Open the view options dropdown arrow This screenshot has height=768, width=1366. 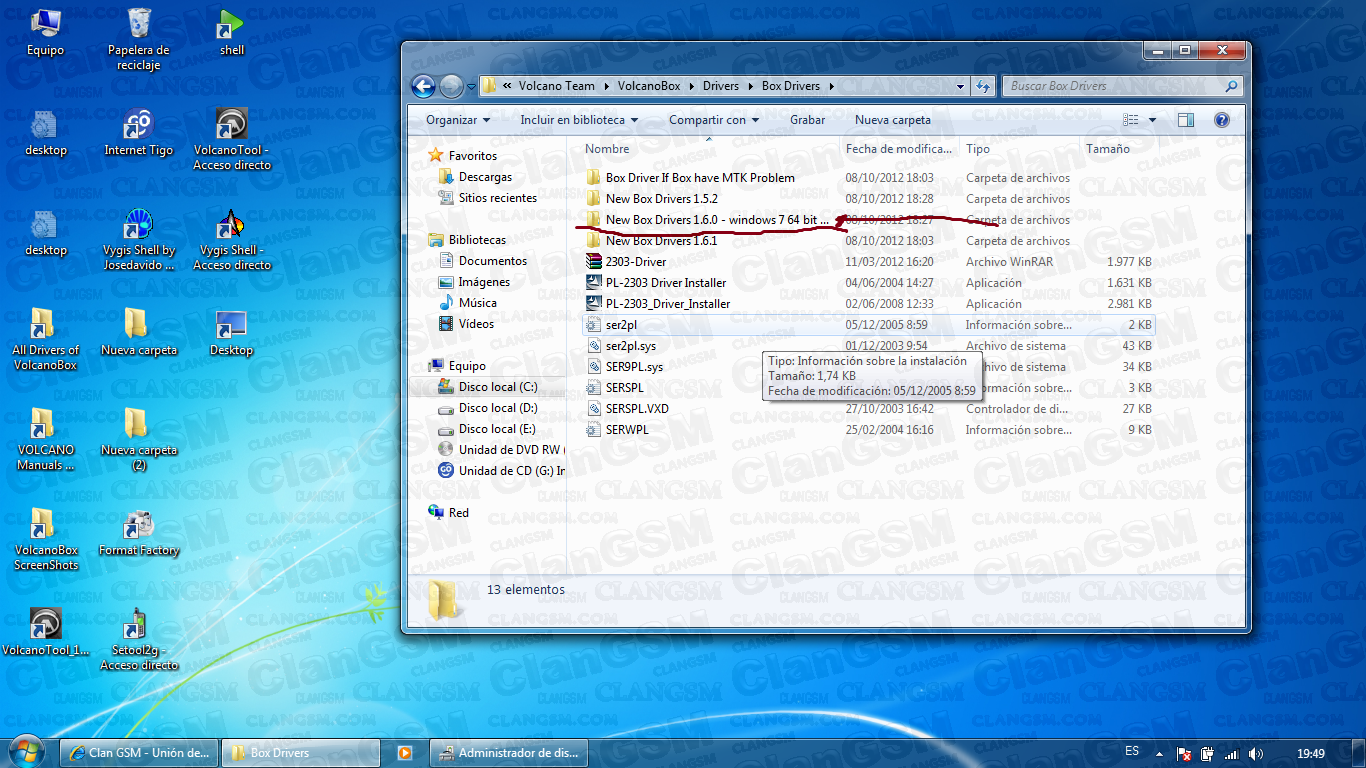1152,120
